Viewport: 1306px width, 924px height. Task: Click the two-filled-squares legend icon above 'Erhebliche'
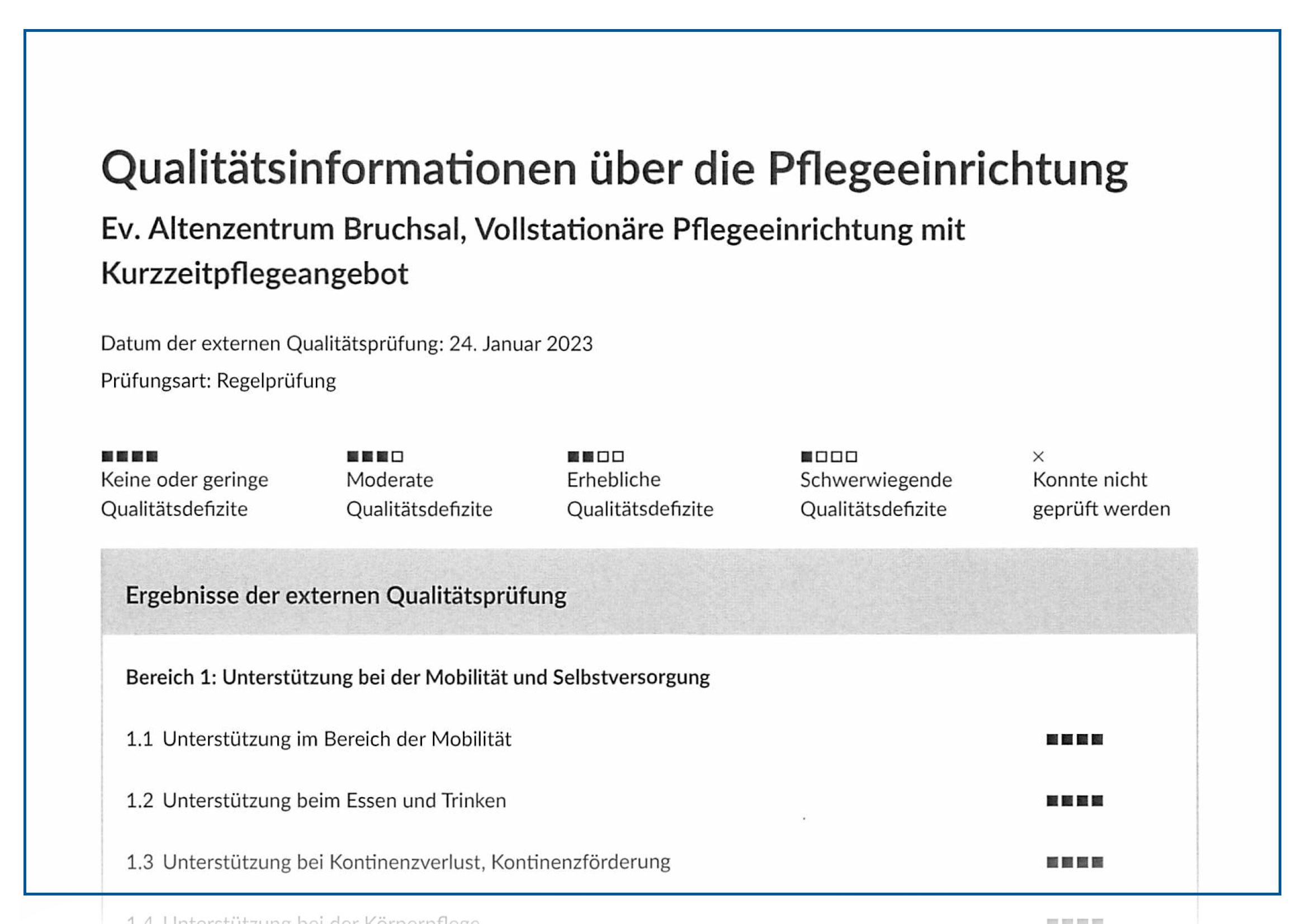coord(596,456)
